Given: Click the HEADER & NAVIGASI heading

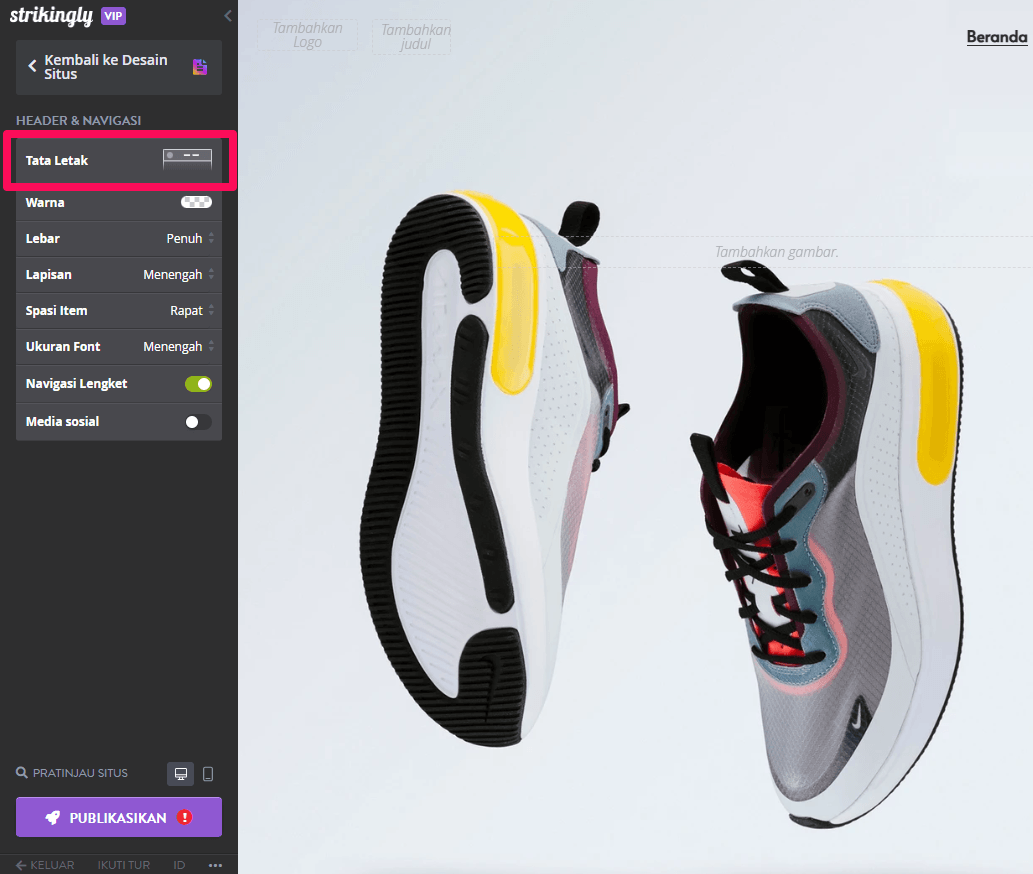Looking at the screenshot, I should tap(78, 121).
